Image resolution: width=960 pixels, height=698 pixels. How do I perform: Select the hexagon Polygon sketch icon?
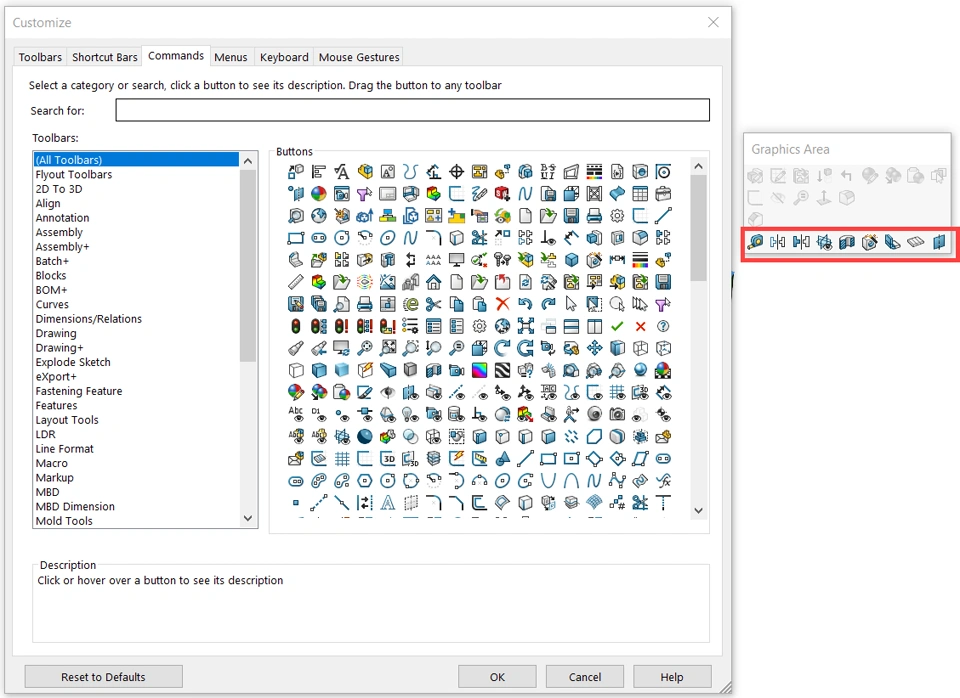point(364,481)
